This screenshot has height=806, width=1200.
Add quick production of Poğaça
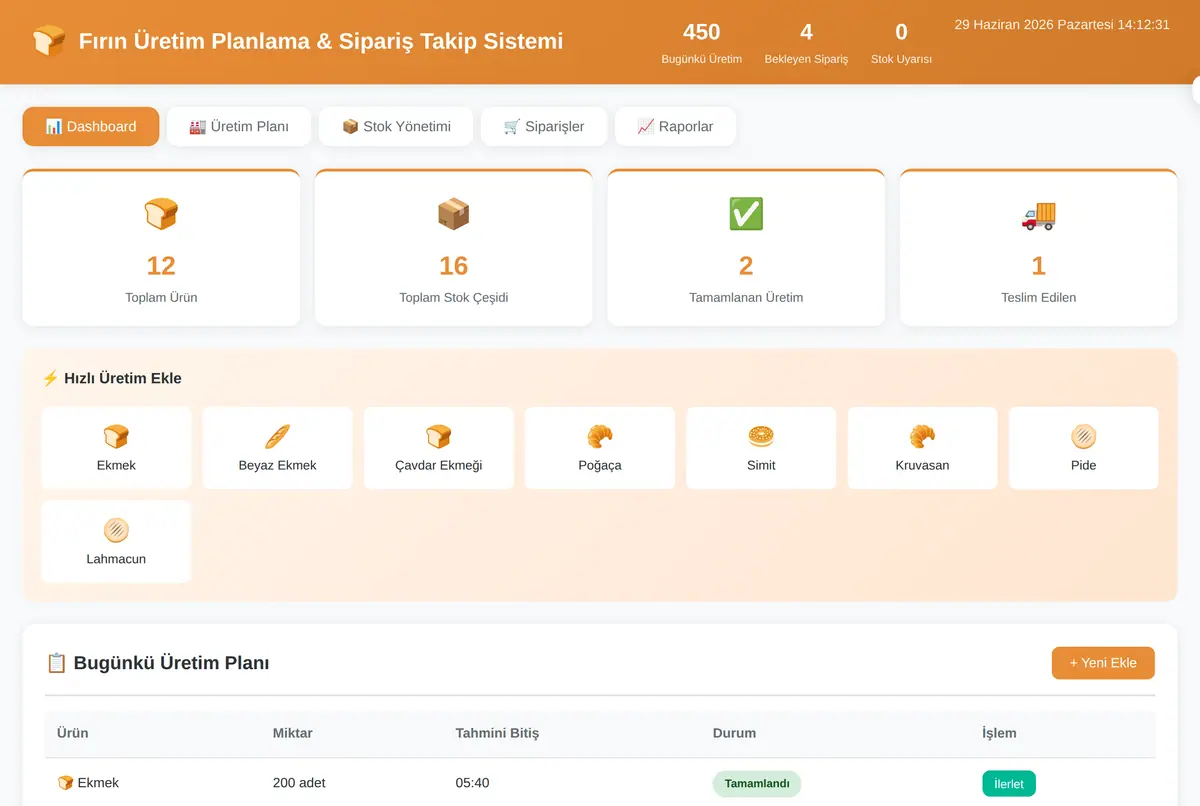pos(600,448)
